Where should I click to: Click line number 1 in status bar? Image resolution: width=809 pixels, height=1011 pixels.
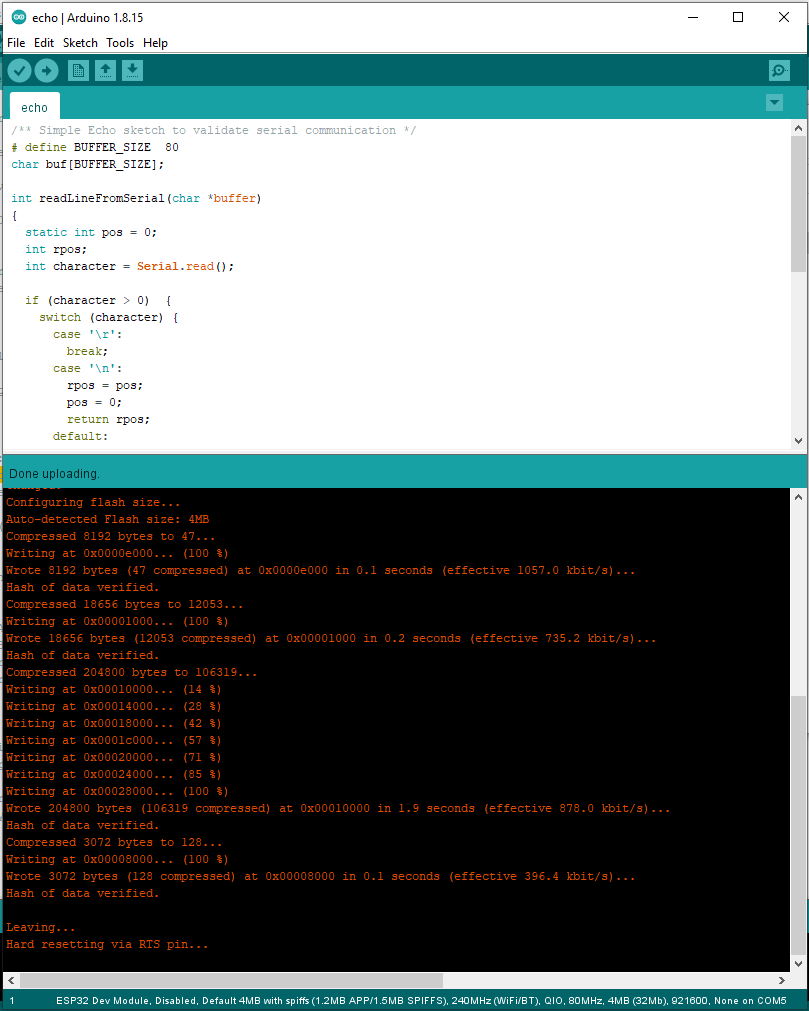tap(12, 1001)
